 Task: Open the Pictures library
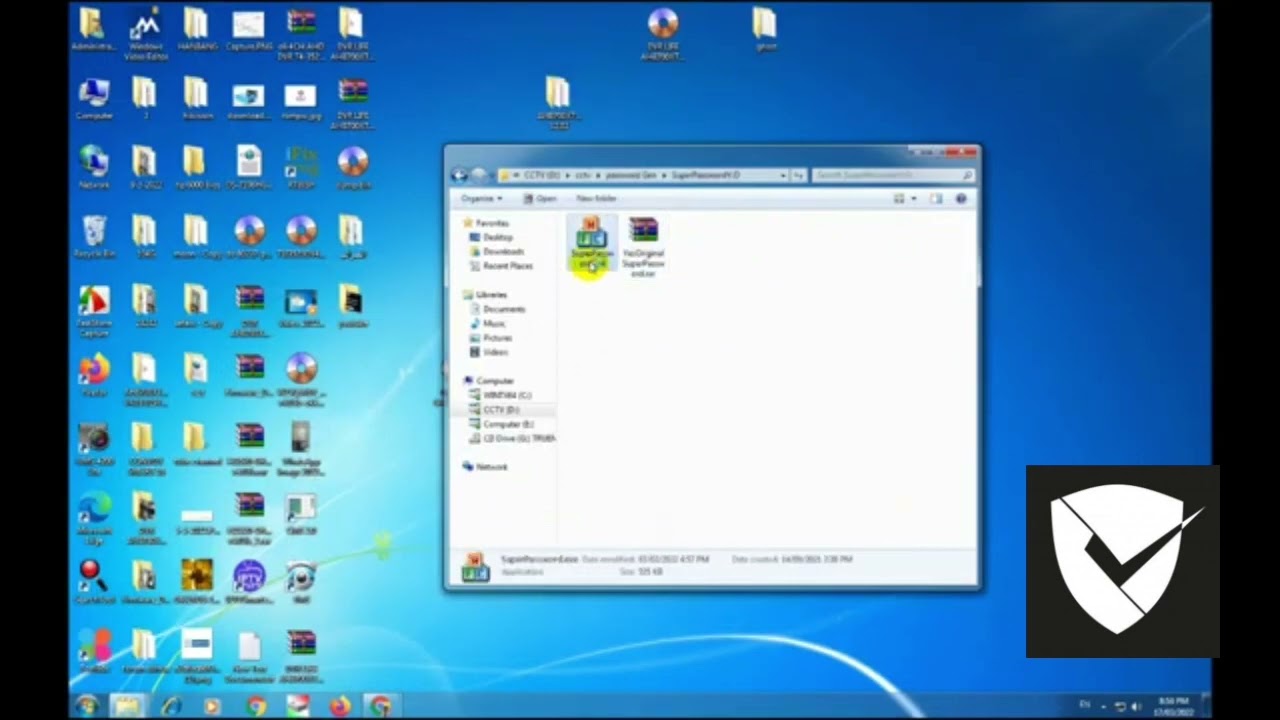click(491, 338)
